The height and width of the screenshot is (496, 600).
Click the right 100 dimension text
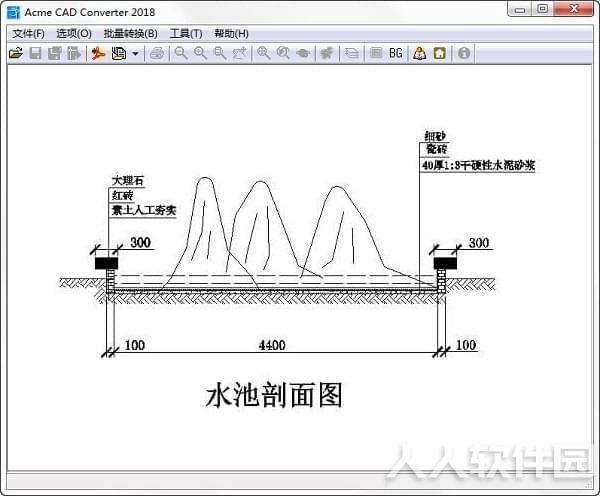pyautogui.click(x=466, y=345)
